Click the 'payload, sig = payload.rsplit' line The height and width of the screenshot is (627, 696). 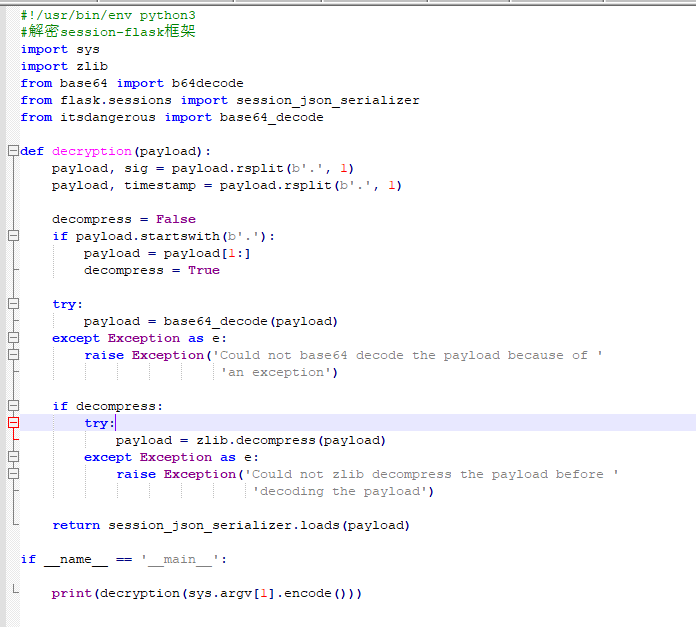[202, 168]
